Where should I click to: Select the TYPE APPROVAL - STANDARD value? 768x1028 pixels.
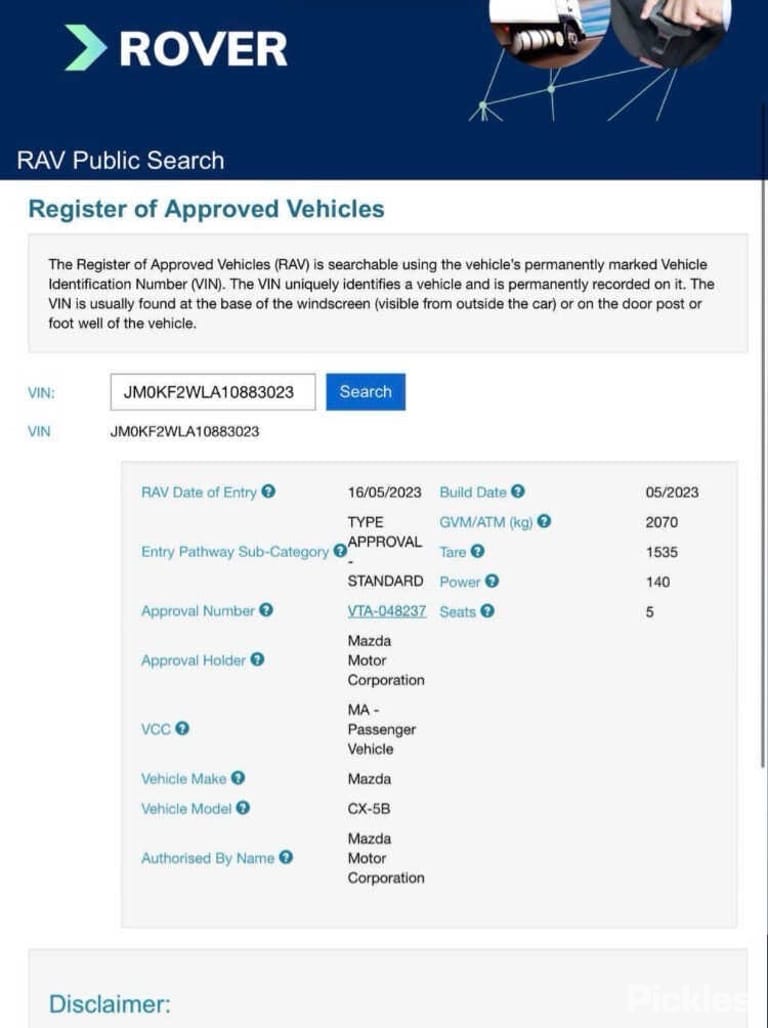pyautogui.click(x=385, y=551)
